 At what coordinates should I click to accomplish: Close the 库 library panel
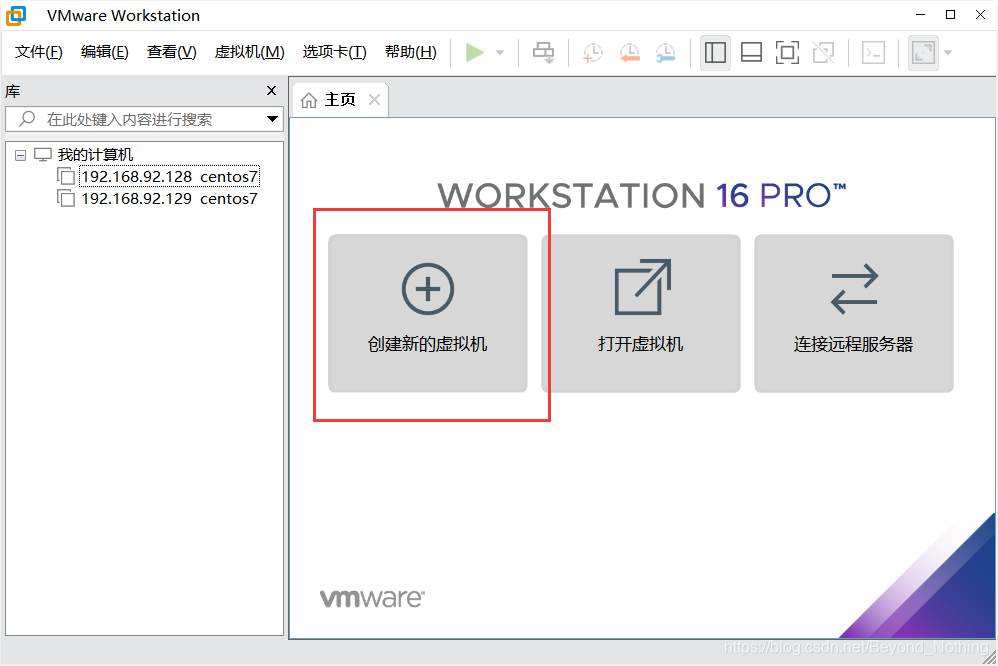click(272, 90)
